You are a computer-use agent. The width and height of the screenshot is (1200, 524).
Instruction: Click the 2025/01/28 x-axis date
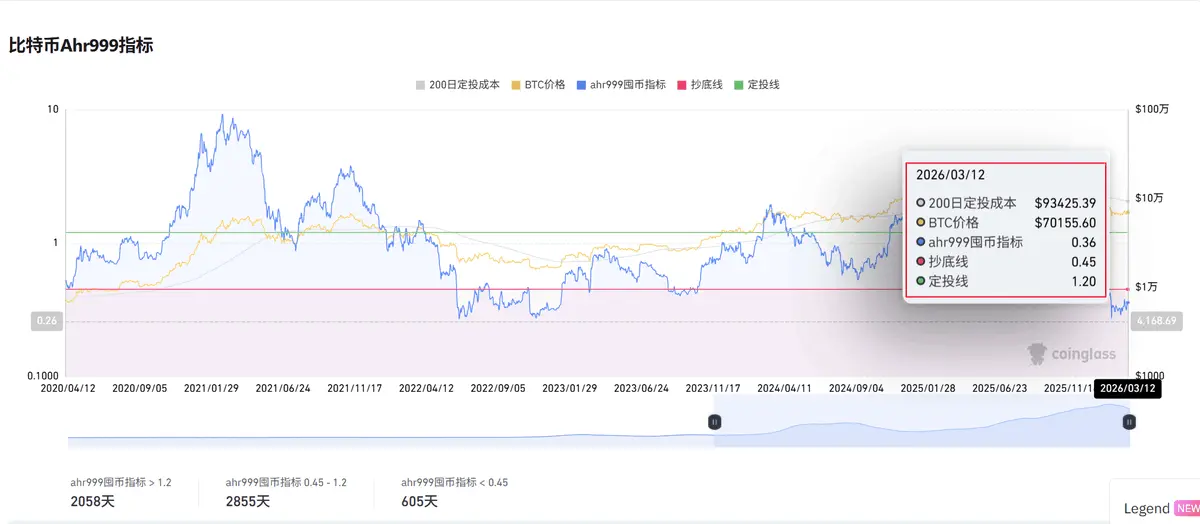[x=928, y=387]
